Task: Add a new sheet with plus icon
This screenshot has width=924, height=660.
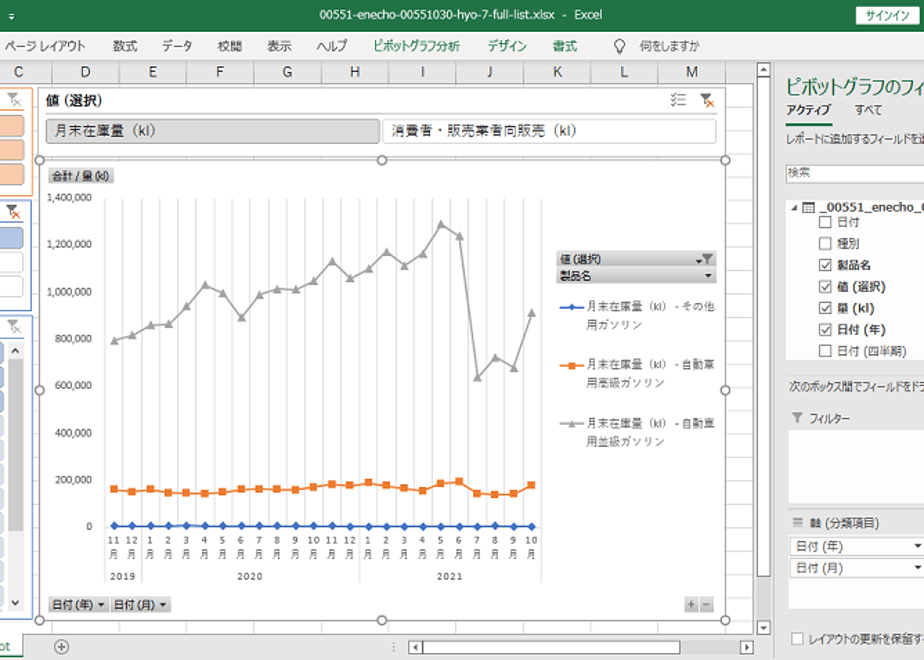Action: (x=61, y=647)
